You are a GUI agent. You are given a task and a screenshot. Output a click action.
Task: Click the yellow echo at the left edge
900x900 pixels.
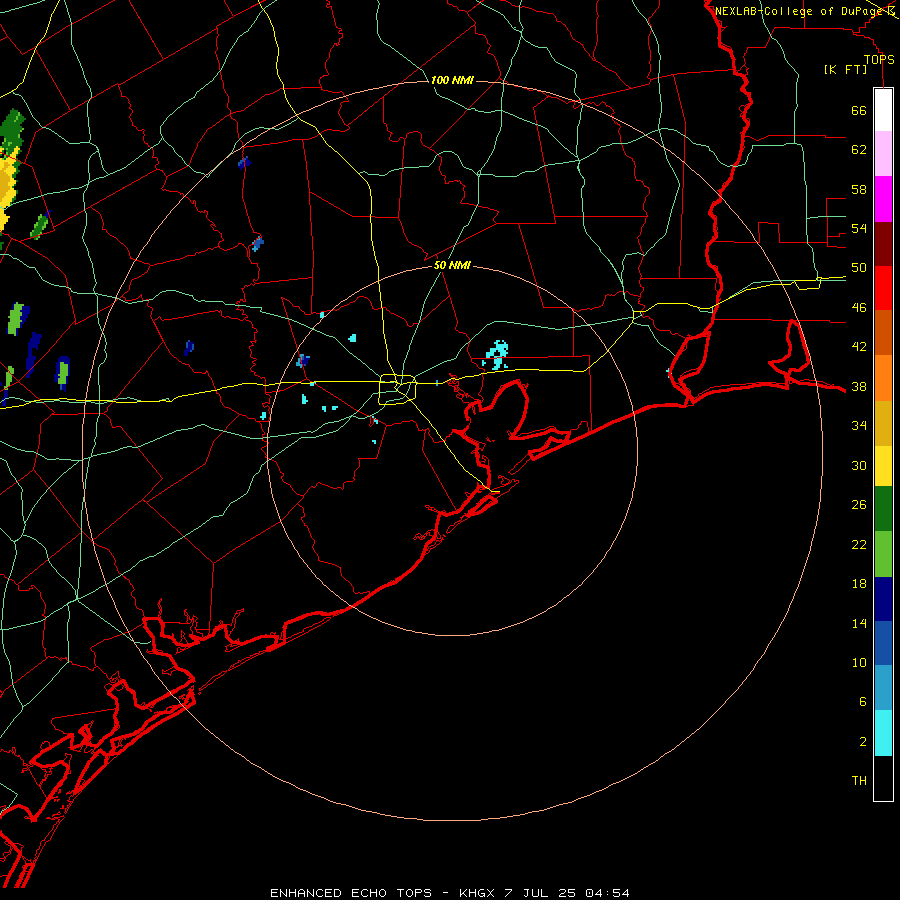(7, 189)
